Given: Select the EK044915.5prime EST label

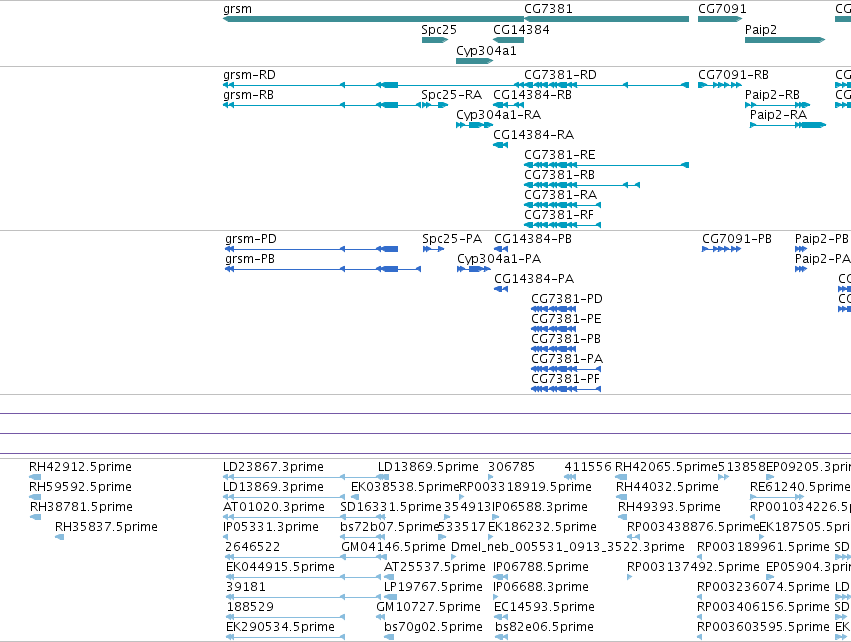Looking at the screenshot, I should 281,567.
